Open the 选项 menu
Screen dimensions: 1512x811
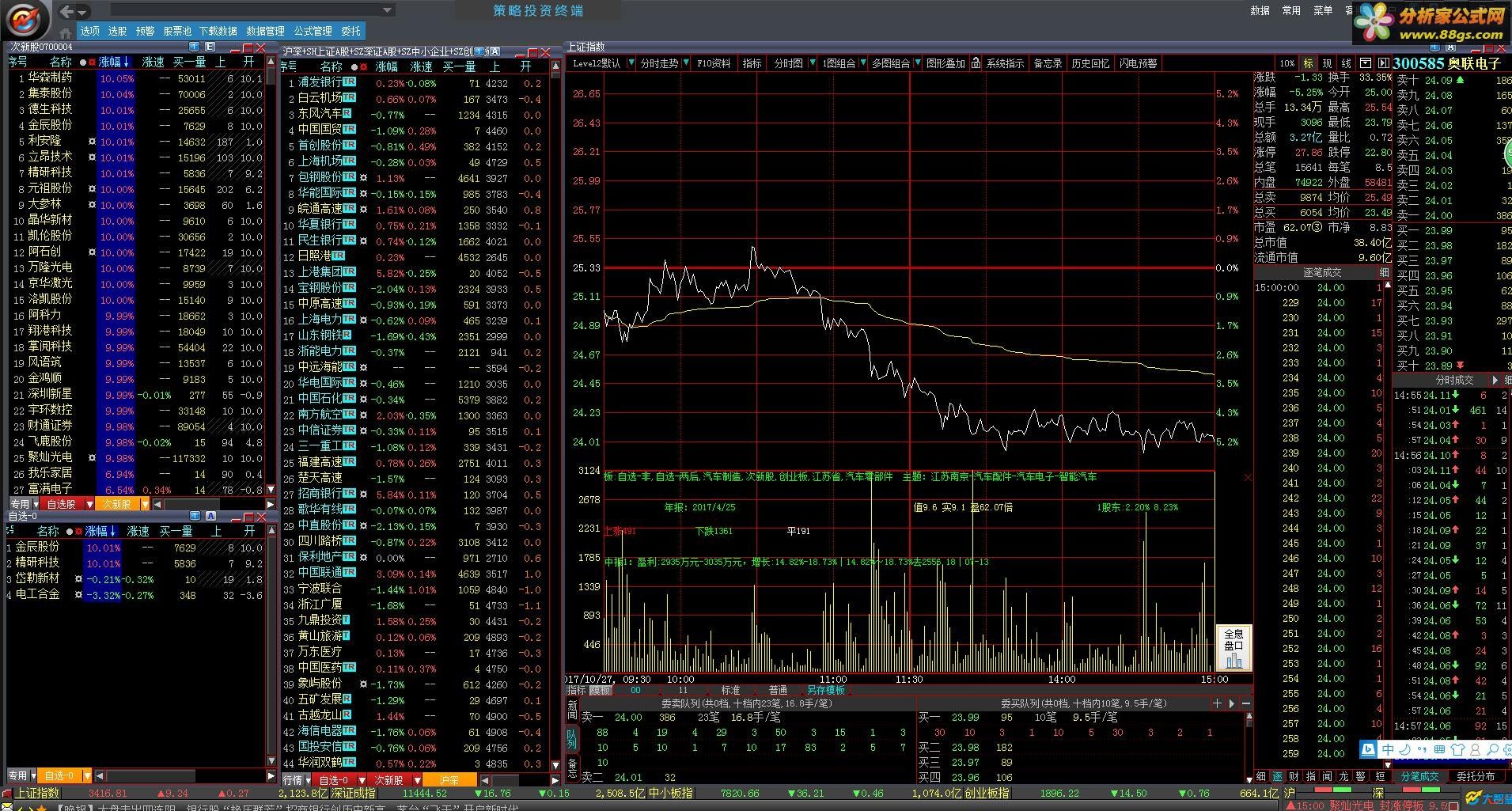coord(90,31)
